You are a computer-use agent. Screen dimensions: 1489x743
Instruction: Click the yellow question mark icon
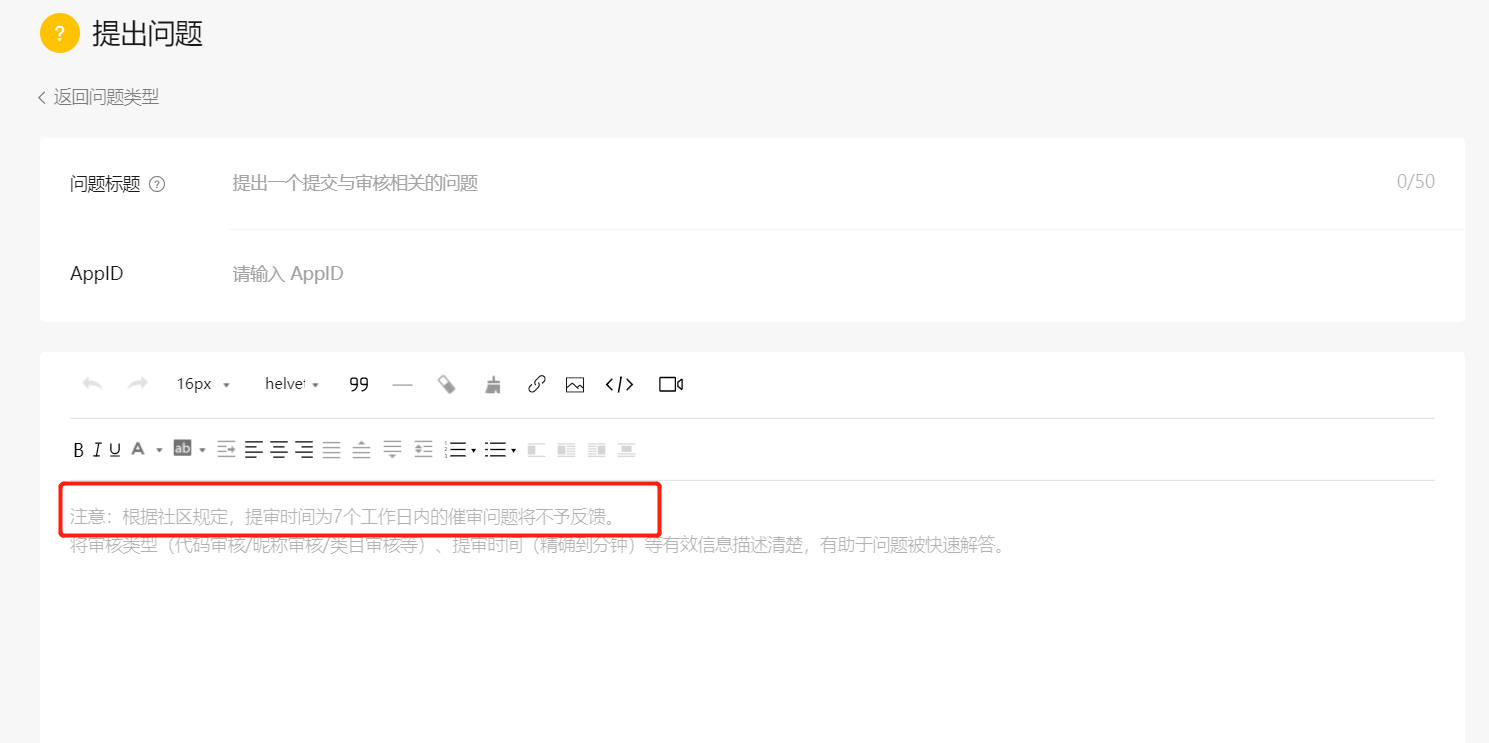59,33
